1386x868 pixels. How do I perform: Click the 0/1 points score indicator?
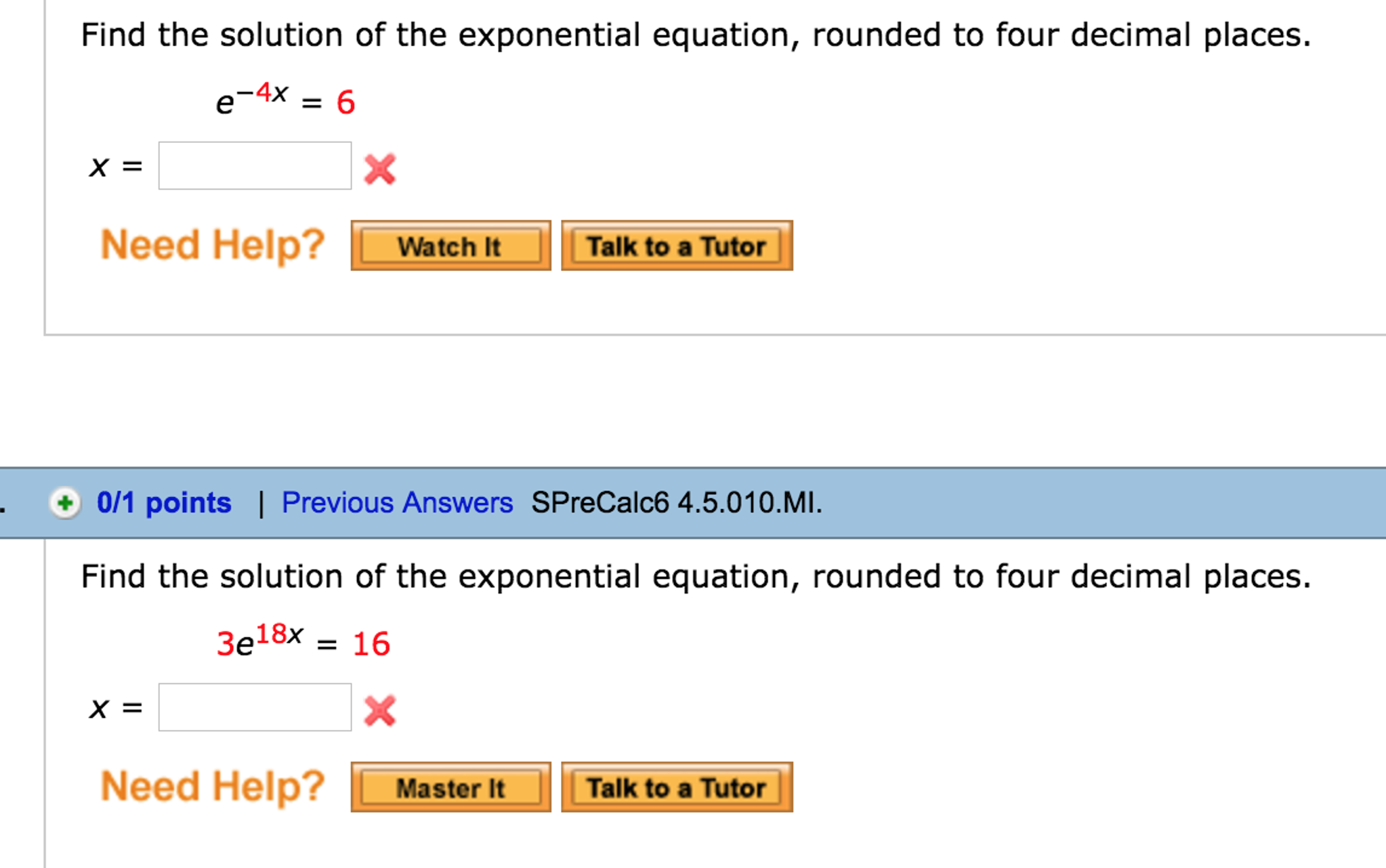tap(165, 502)
